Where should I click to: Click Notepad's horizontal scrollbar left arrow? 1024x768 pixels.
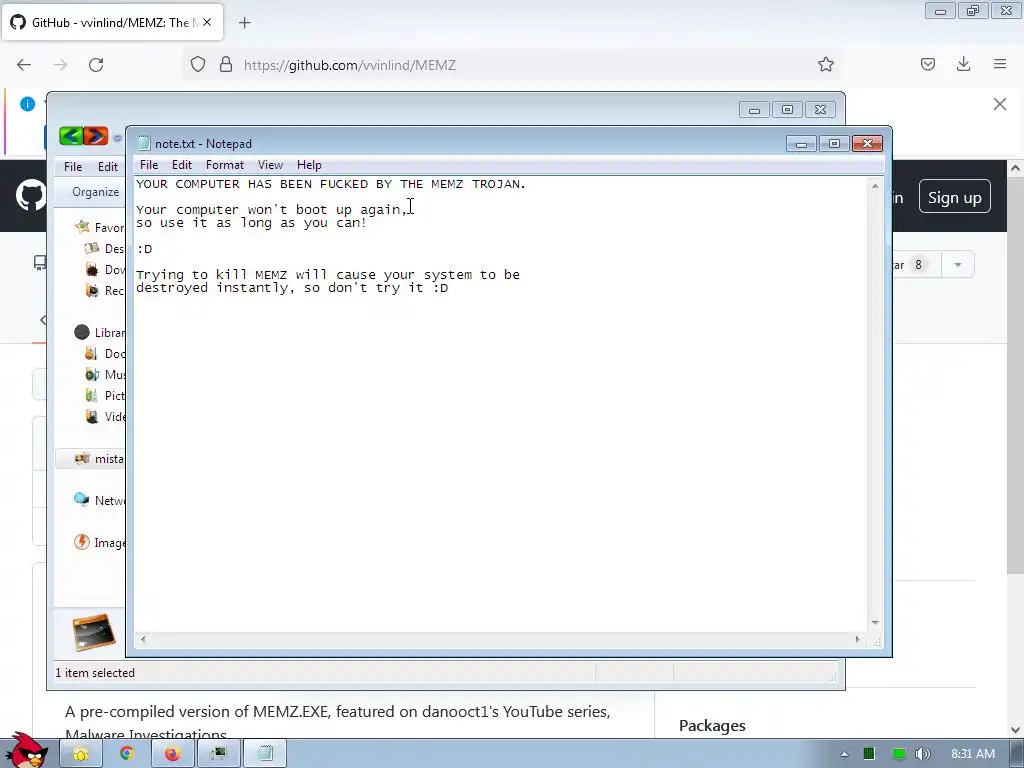[x=143, y=639]
